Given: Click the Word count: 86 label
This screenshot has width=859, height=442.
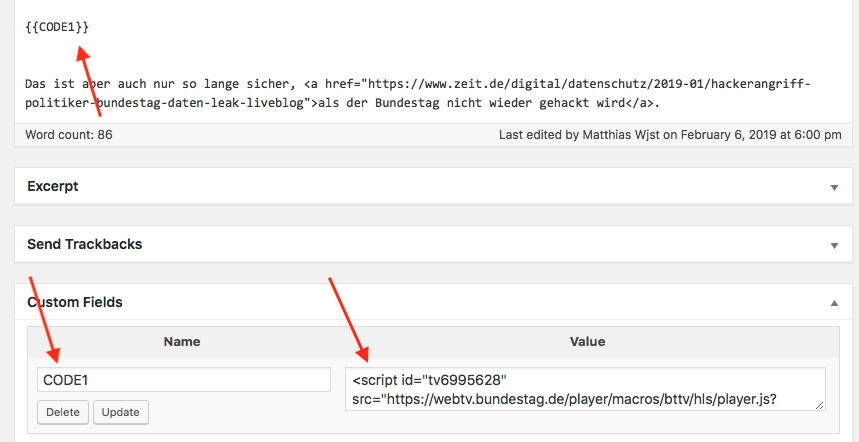Looking at the screenshot, I should [x=69, y=135].
